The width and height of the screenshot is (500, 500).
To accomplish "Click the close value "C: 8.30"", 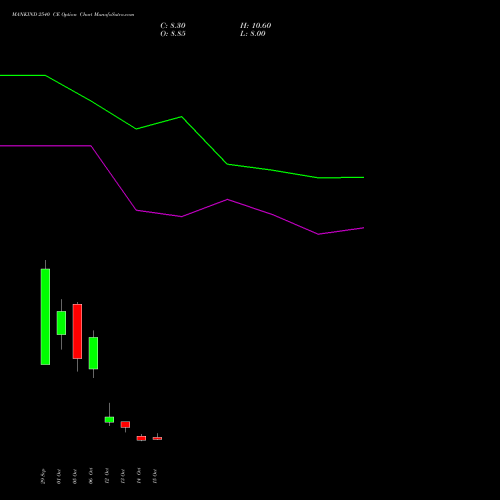I will tap(173, 26).
